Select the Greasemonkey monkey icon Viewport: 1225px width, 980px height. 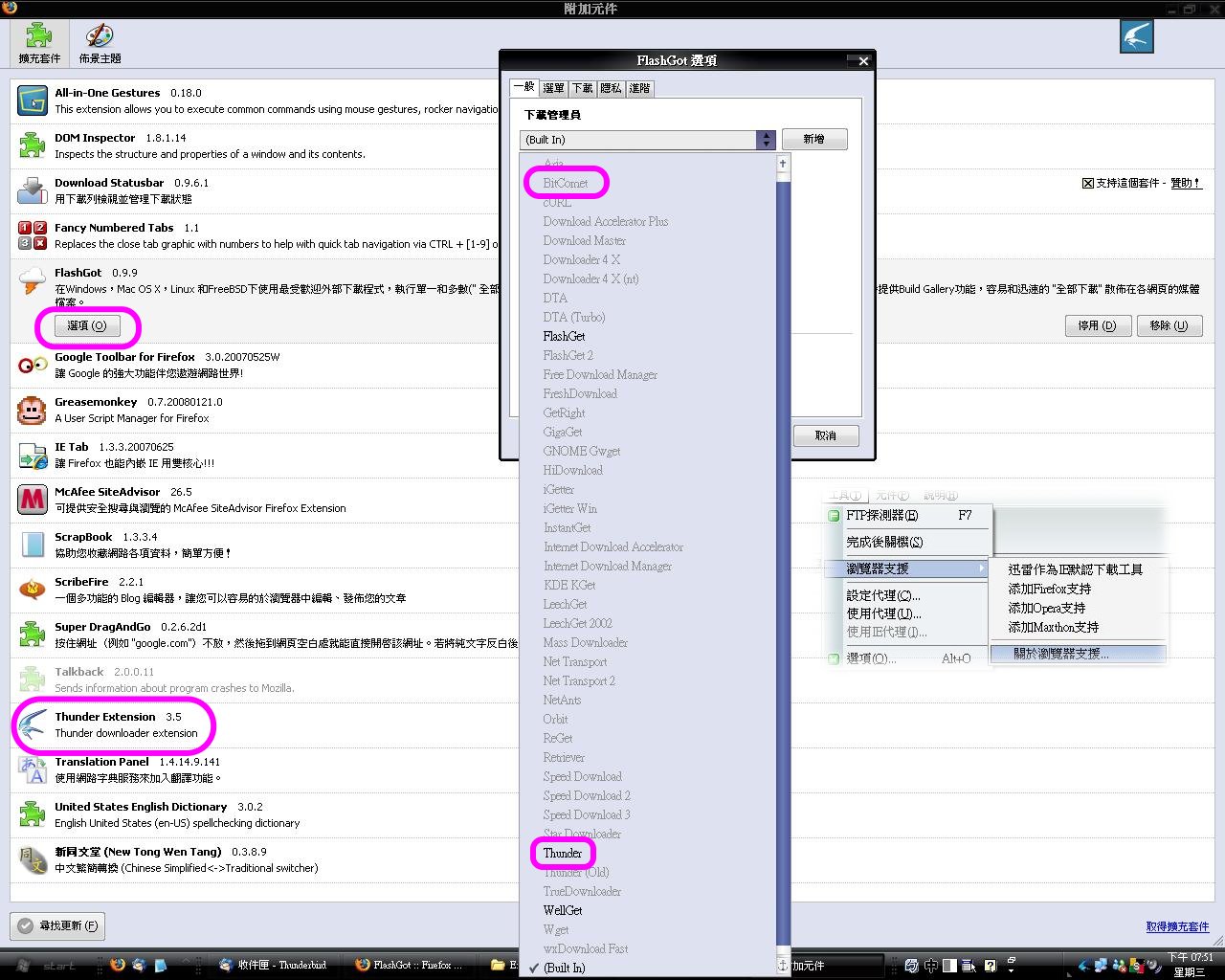[33, 409]
